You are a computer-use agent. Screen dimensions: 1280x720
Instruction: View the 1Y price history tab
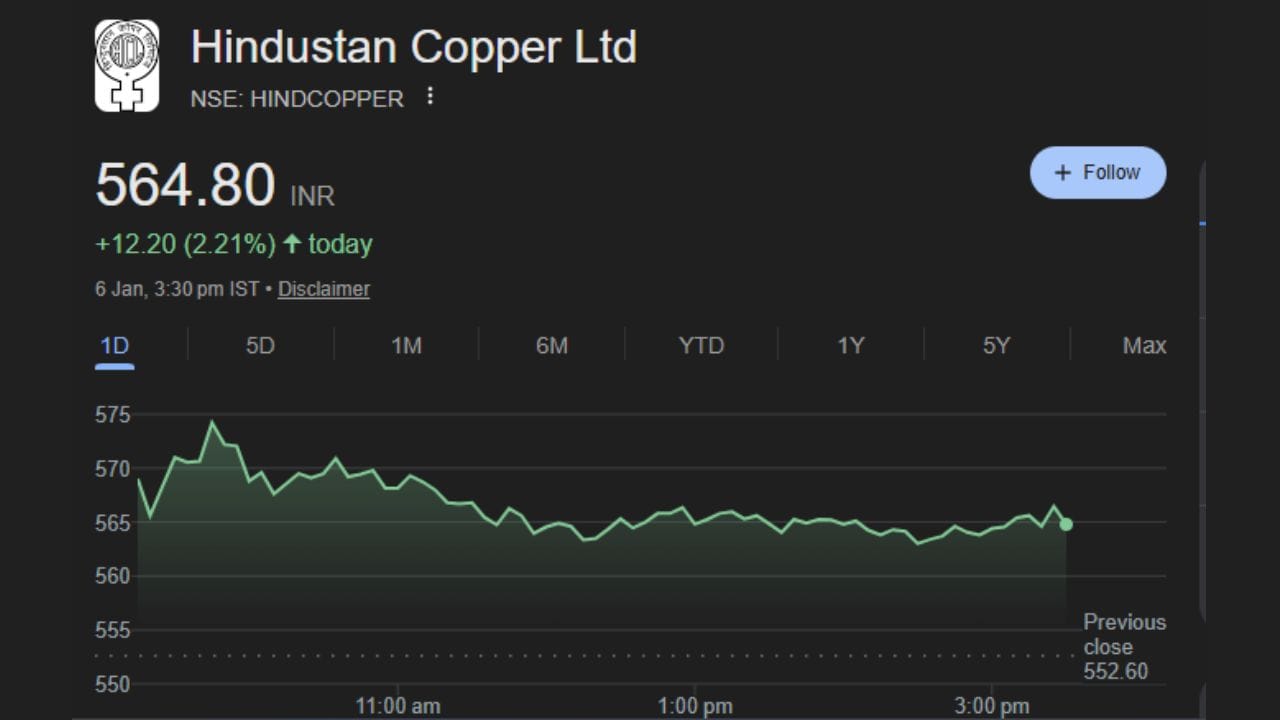click(850, 346)
